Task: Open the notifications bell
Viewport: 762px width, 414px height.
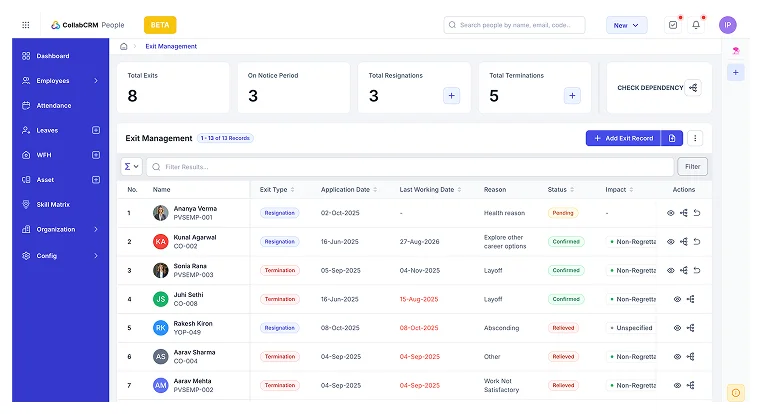Action: coord(696,25)
